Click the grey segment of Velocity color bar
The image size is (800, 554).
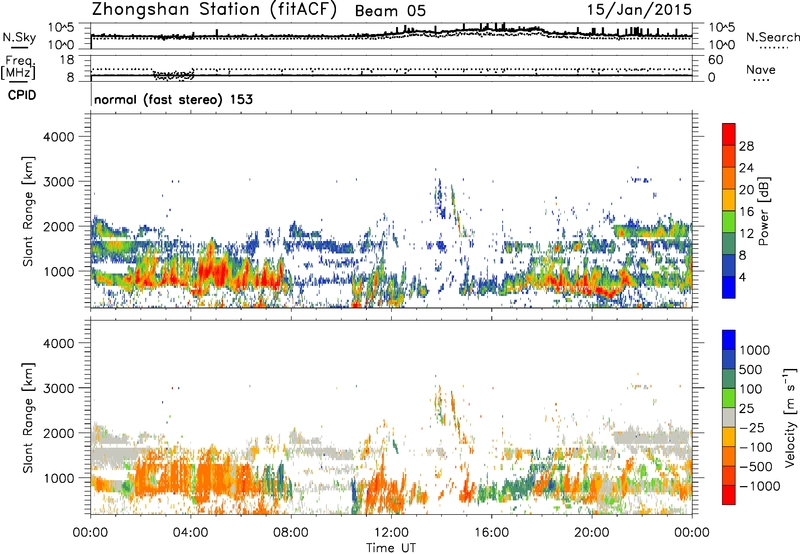click(x=729, y=418)
